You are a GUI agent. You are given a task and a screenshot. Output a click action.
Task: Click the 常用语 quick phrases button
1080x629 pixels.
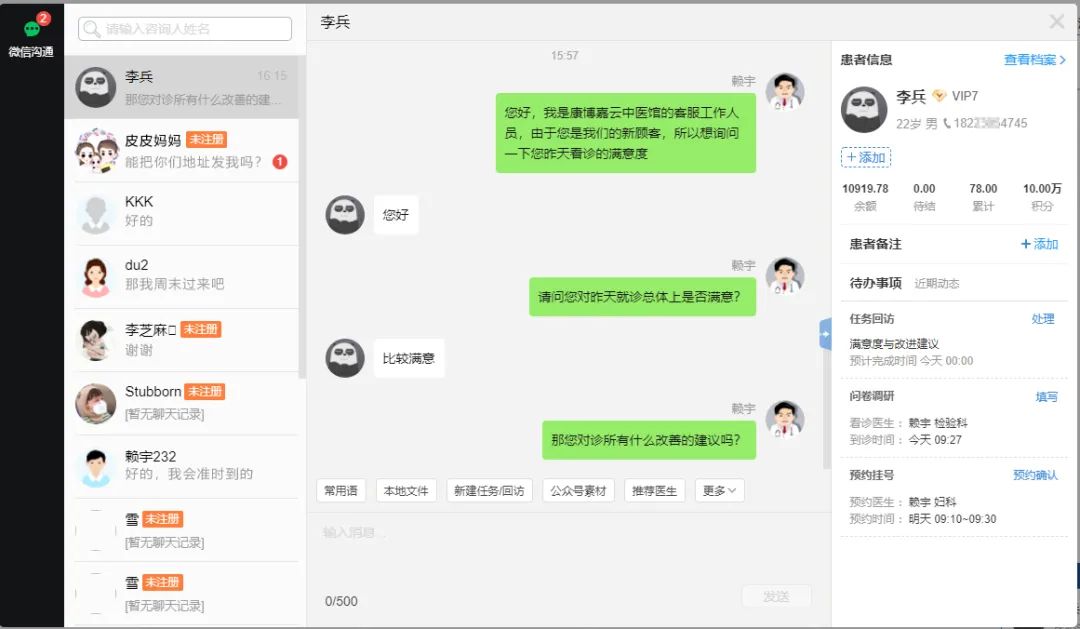(x=341, y=491)
